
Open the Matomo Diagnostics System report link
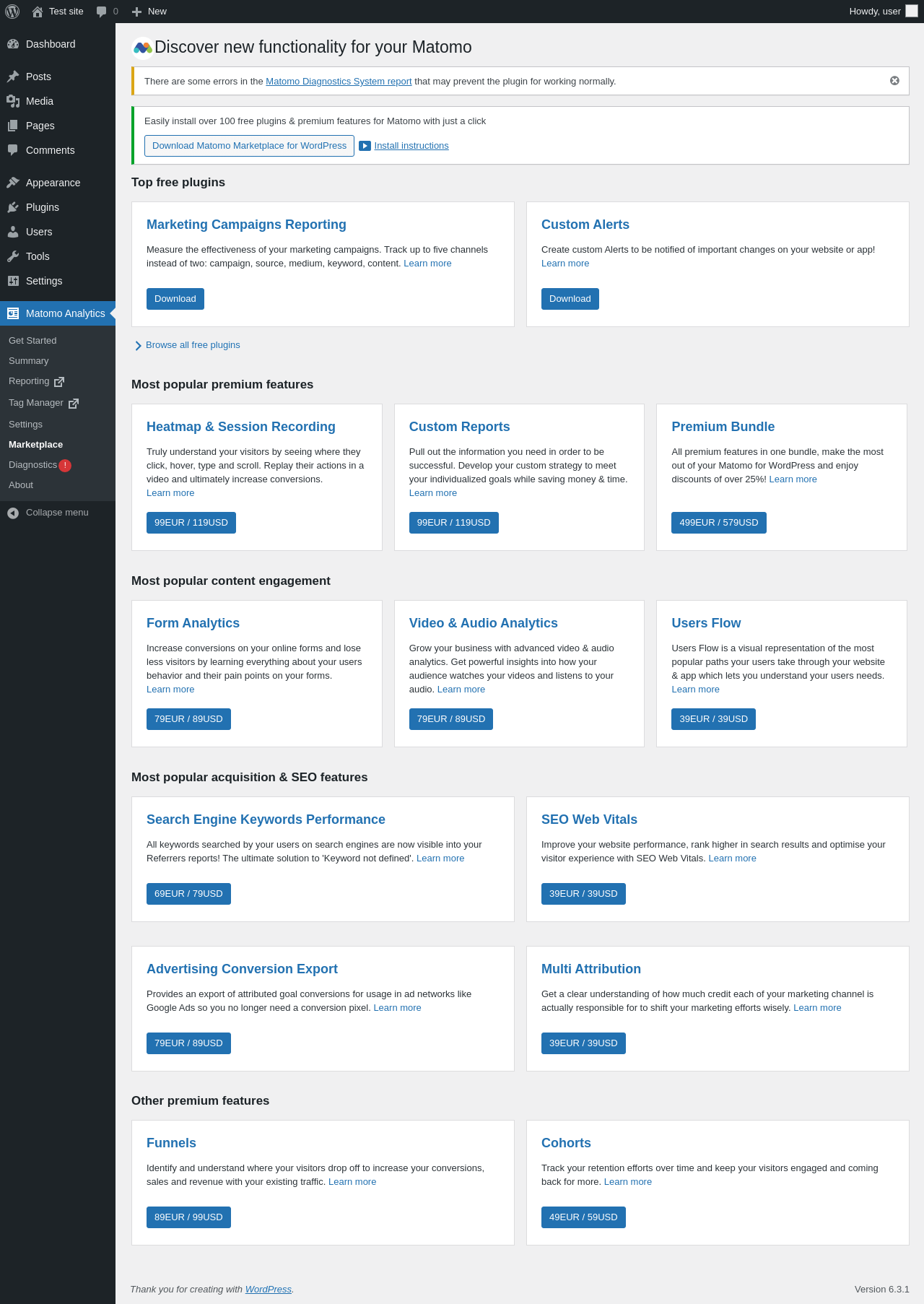pyautogui.click(x=339, y=82)
